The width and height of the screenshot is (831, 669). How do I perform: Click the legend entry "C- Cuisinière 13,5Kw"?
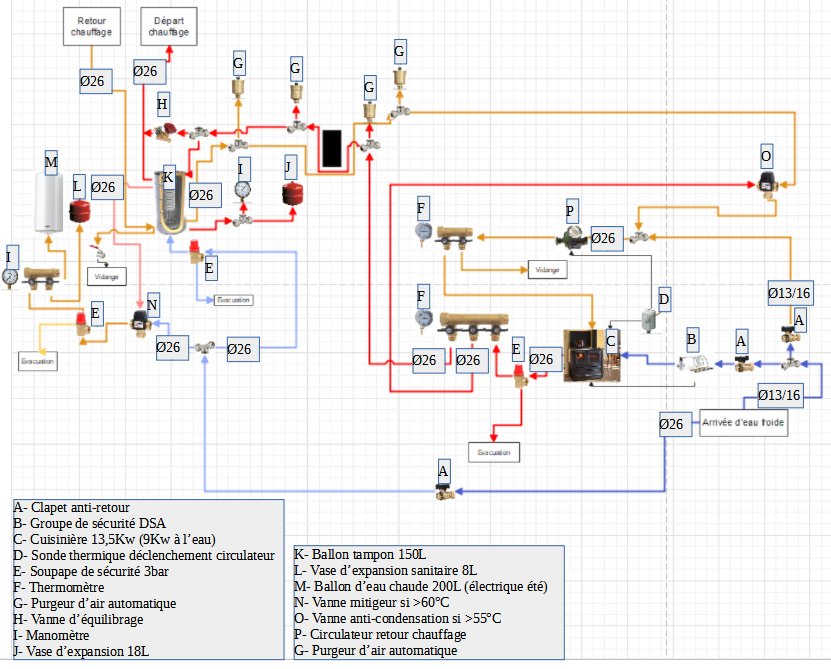pos(110,540)
